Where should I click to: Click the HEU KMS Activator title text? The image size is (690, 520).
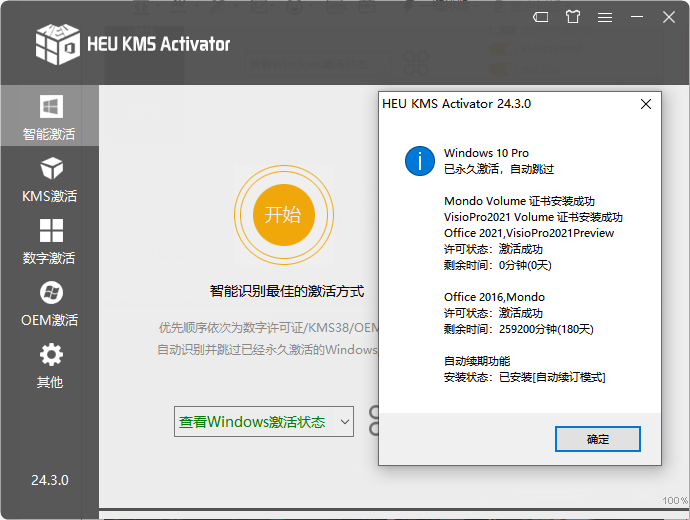158,44
